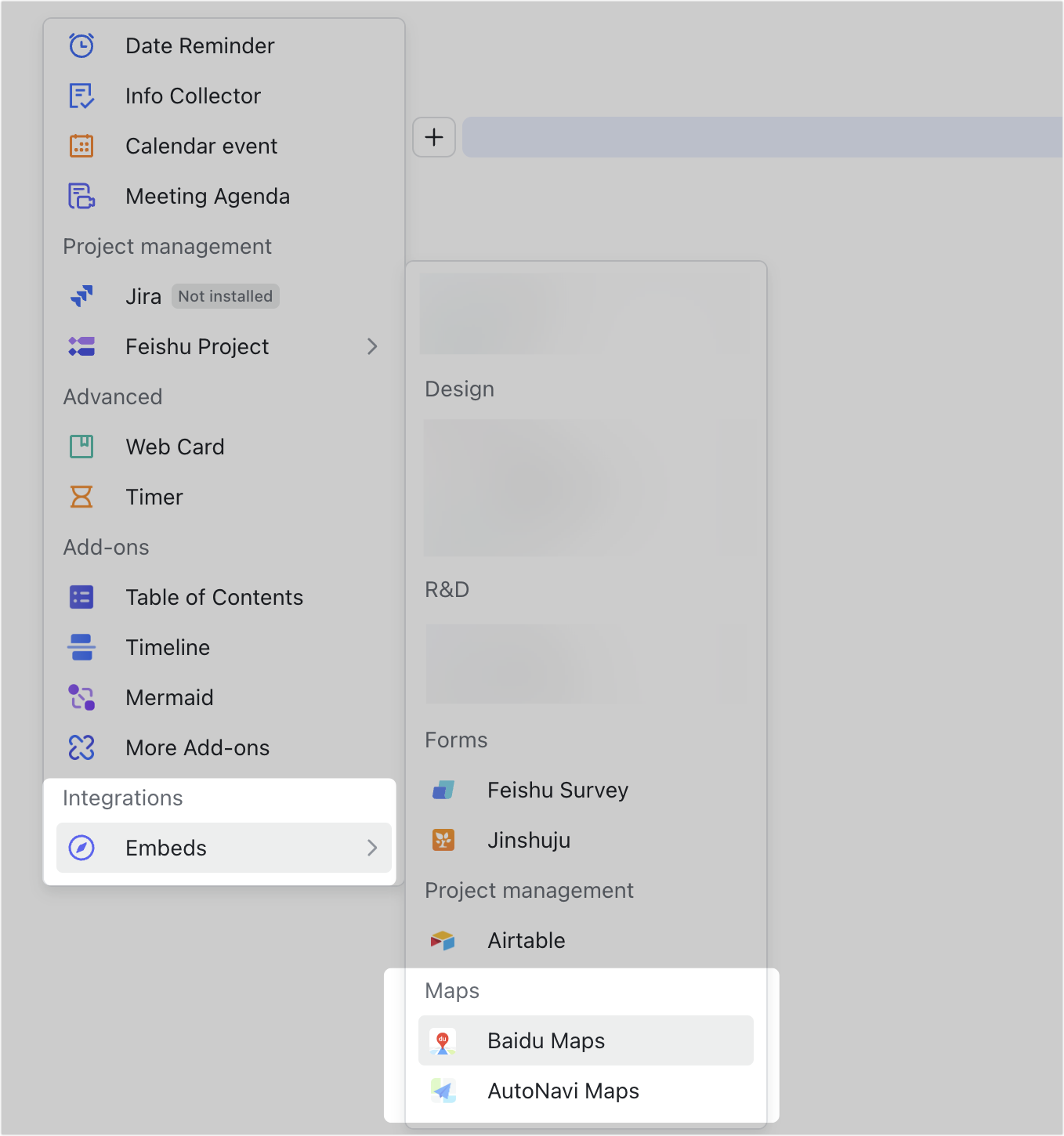1064x1136 pixels.
Task: Click the Embeds compass icon
Action: [81, 848]
